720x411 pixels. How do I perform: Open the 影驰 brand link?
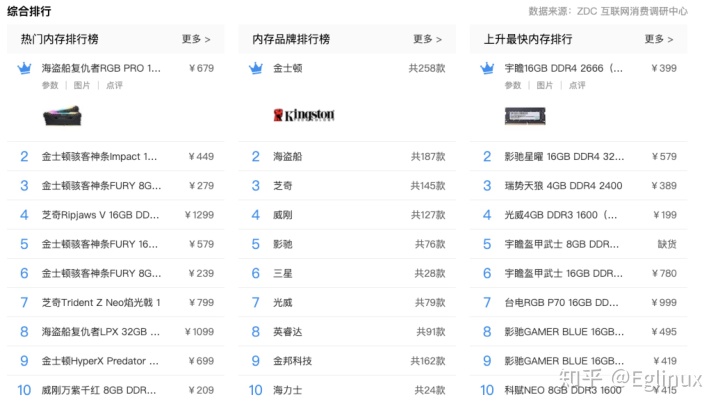[282, 244]
